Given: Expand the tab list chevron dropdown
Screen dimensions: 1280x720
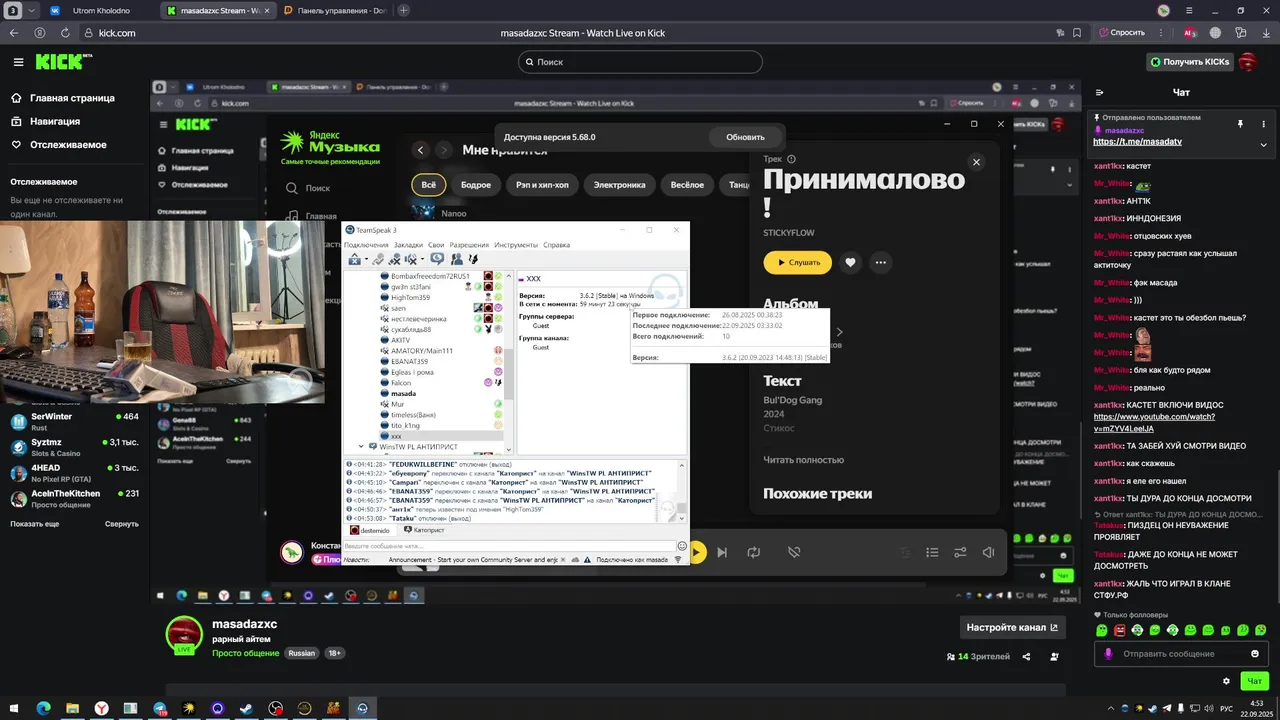Looking at the screenshot, I should coord(31,10).
